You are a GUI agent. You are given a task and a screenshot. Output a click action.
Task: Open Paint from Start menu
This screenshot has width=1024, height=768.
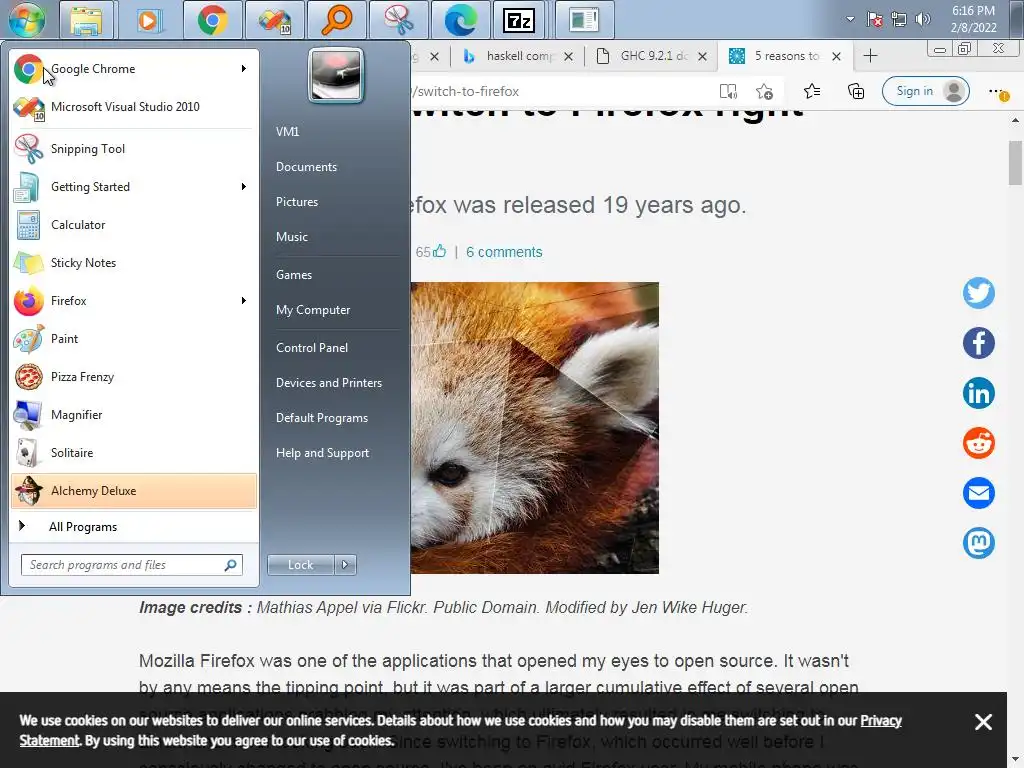(x=134, y=338)
